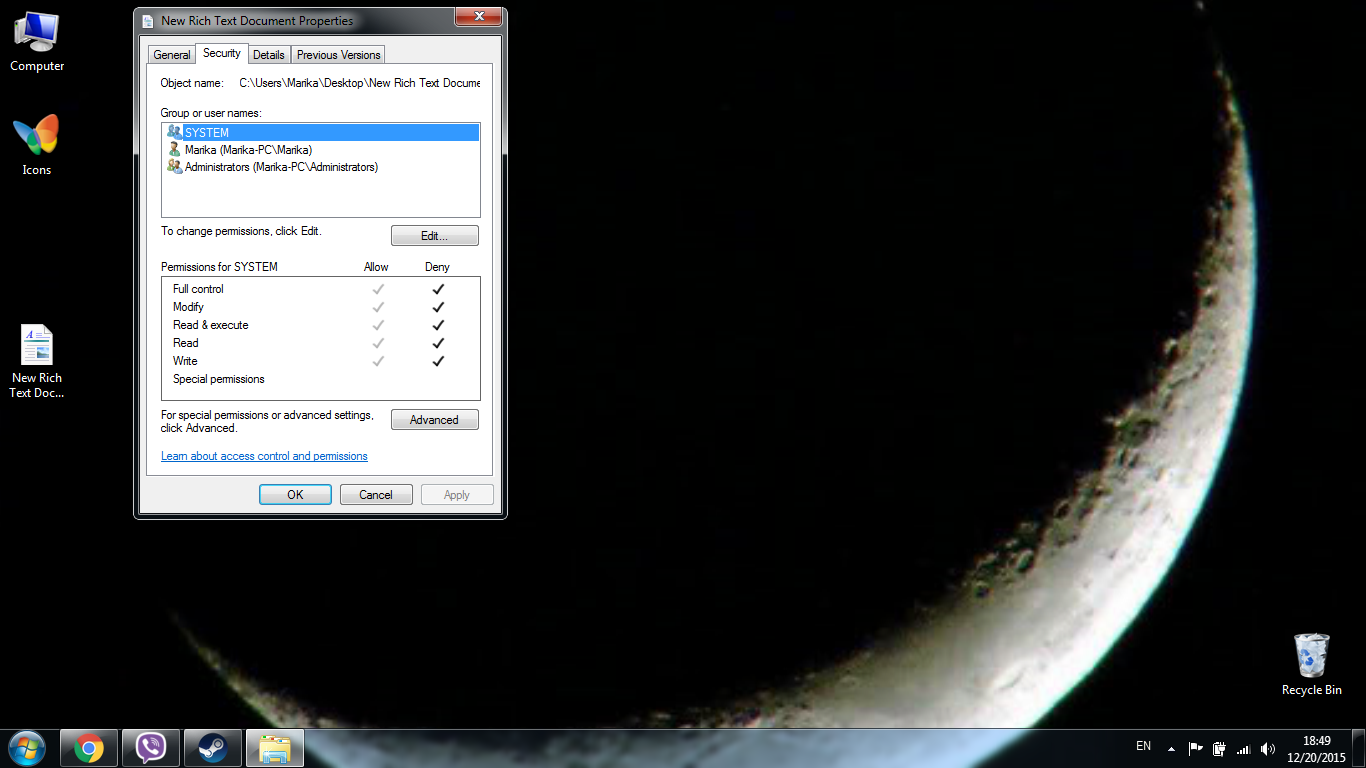
Task: Open Steam from the taskbar
Action: pyautogui.click(x=212, y=748)
